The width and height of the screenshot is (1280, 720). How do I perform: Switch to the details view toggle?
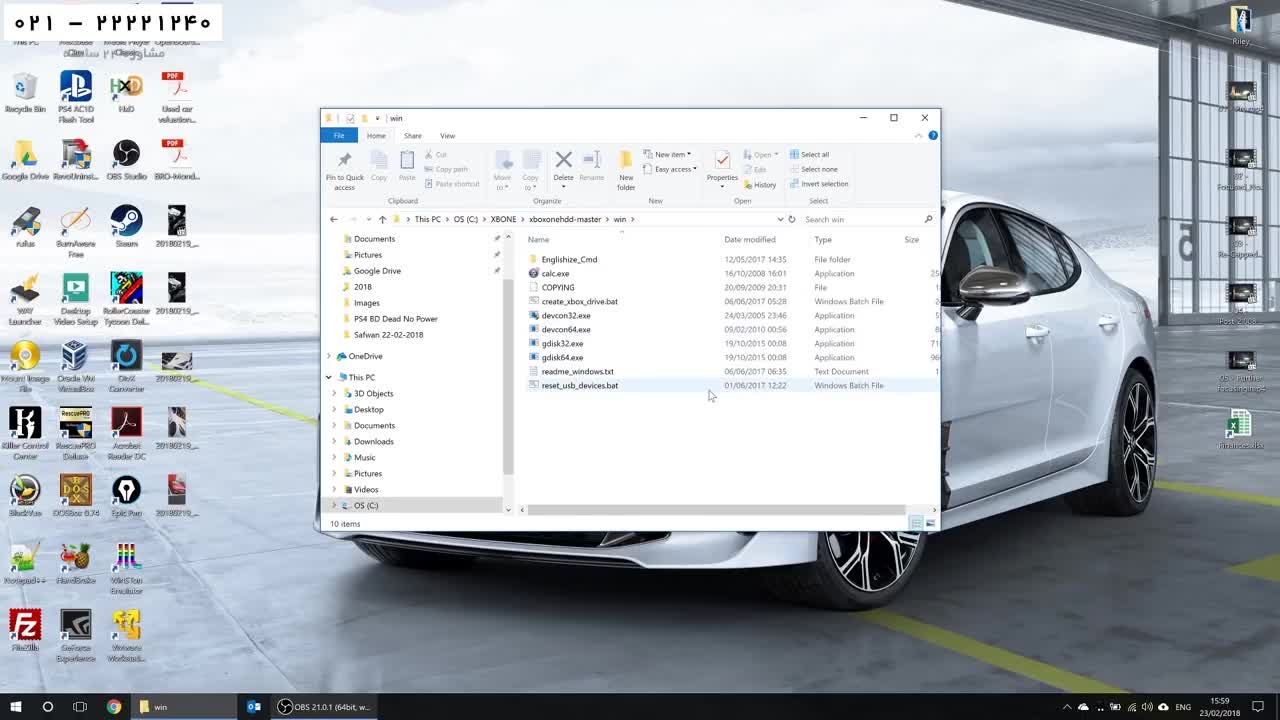(x=916, y=523)
